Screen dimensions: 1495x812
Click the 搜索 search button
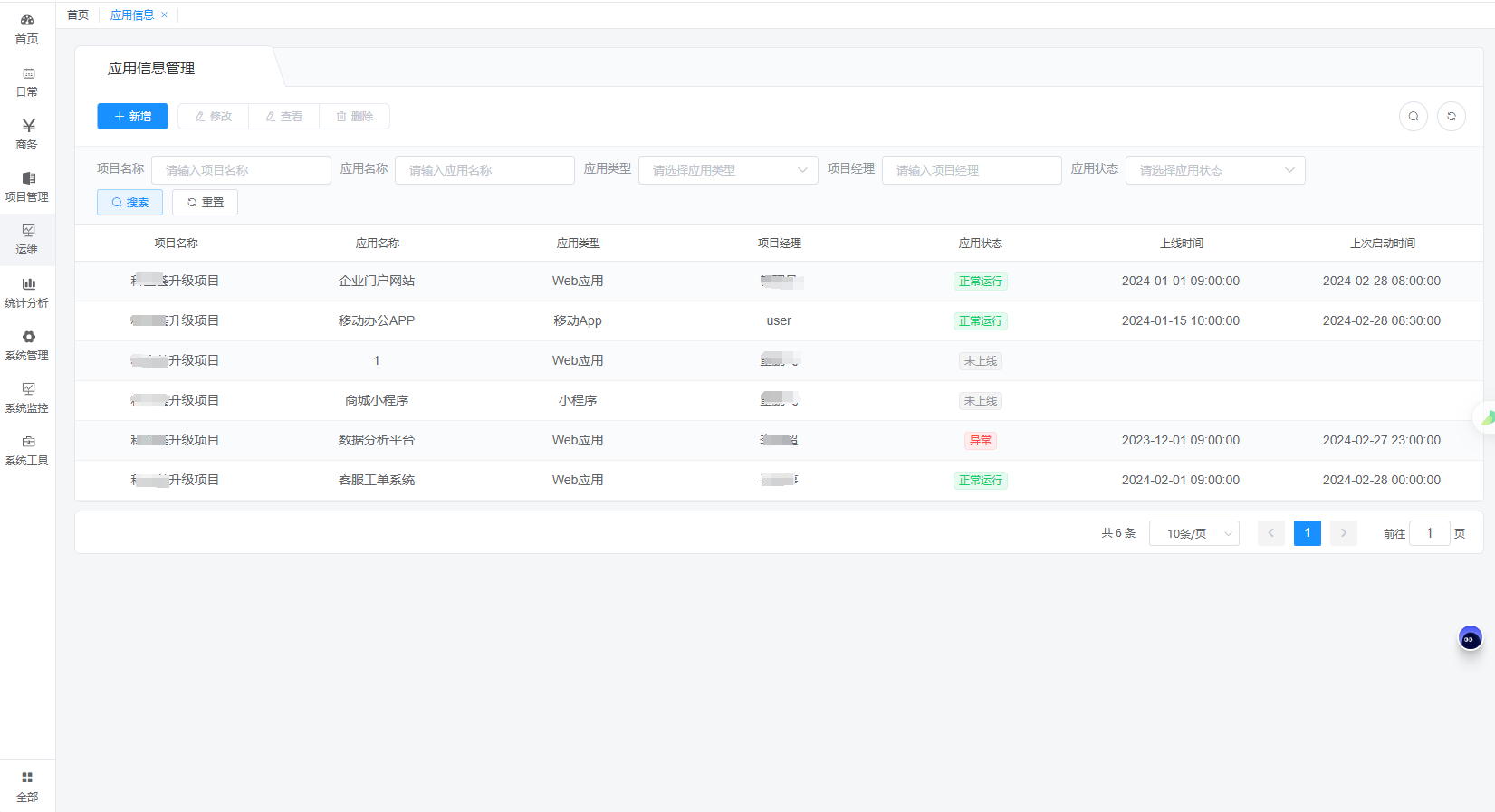[x=129, y=203]
